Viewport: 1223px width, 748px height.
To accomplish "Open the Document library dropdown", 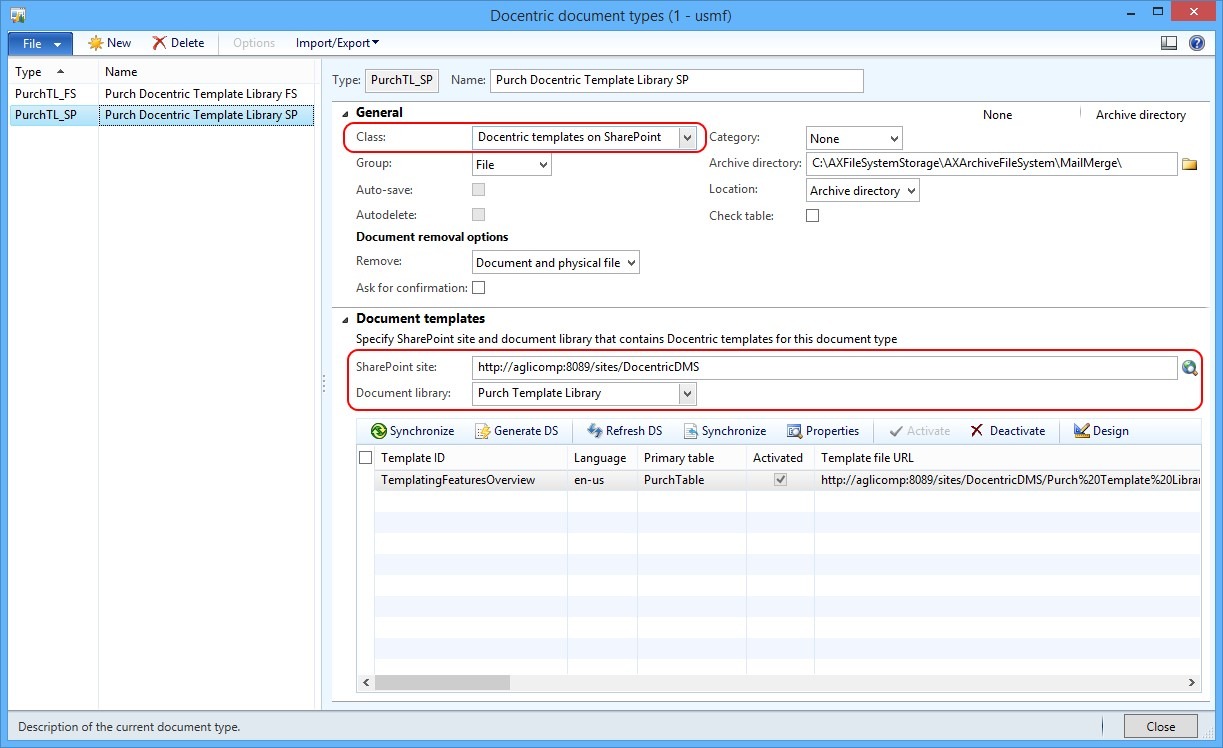I will [687, 394].
